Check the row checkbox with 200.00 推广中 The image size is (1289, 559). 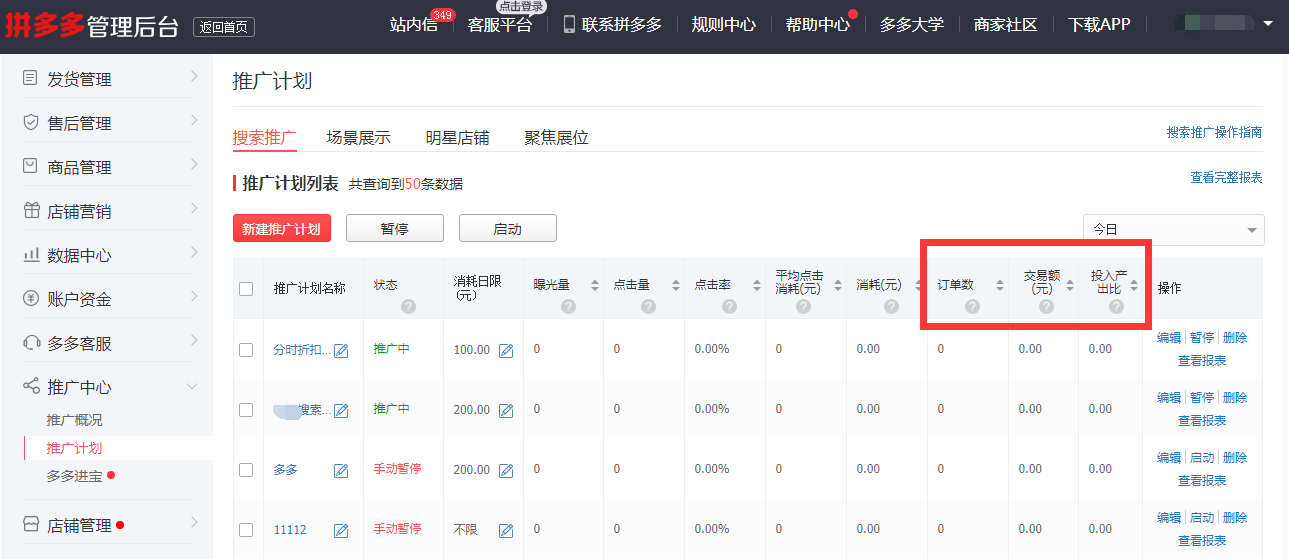coord(246,409)
